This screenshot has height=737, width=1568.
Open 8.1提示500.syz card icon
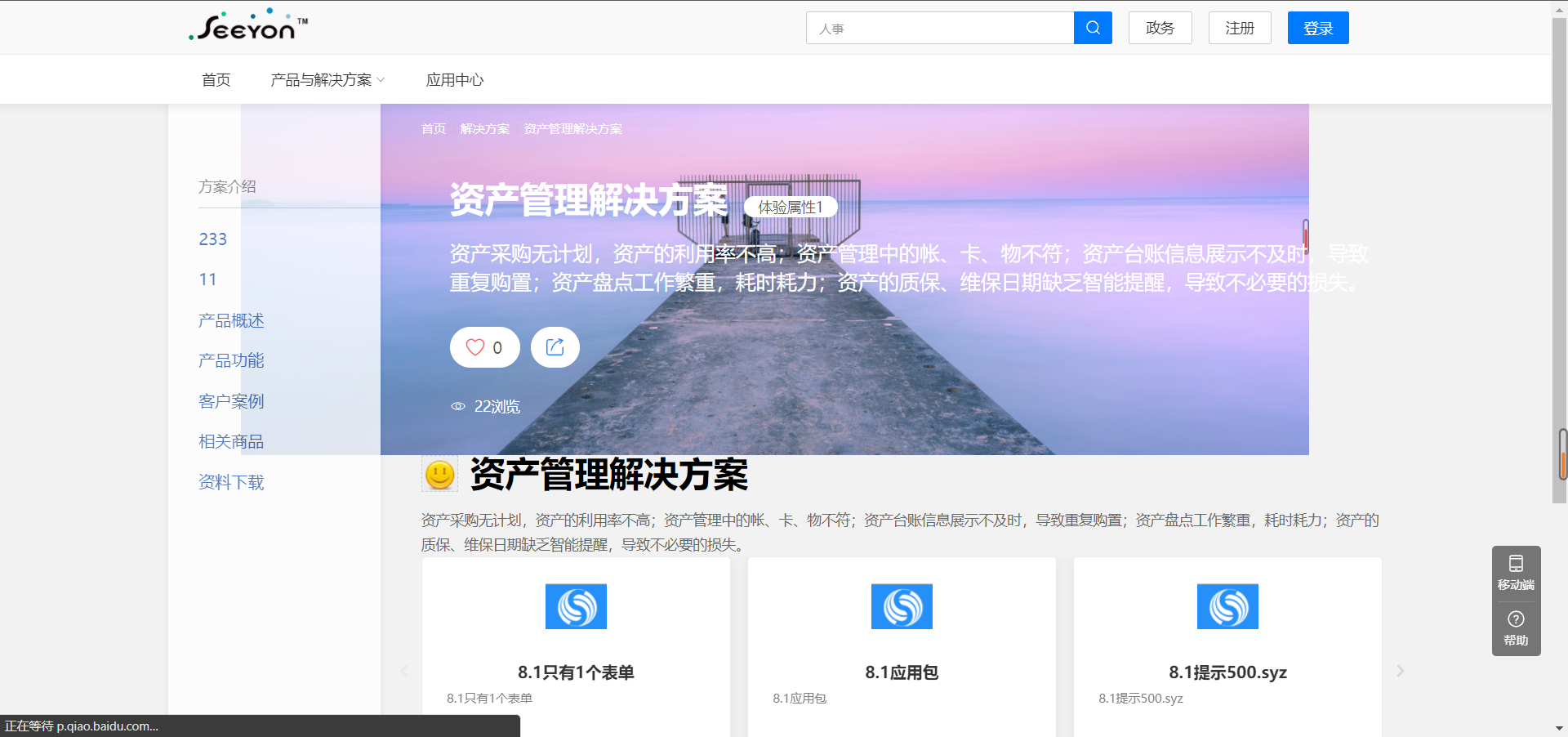1227,606
